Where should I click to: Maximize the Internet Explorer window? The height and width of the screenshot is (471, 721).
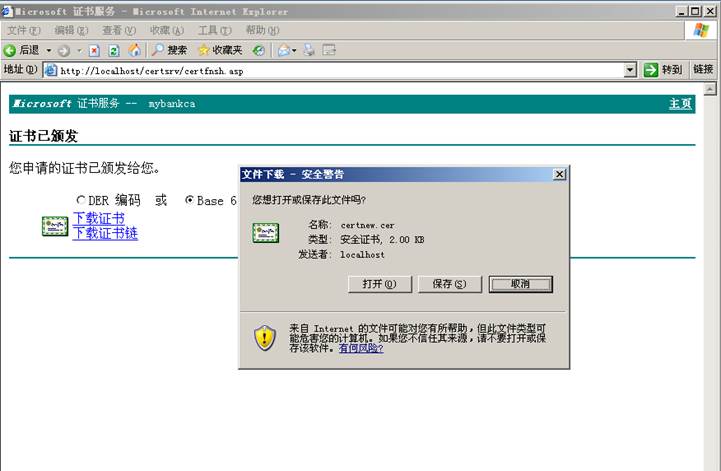pyautogui.click(x=696, y=11)
